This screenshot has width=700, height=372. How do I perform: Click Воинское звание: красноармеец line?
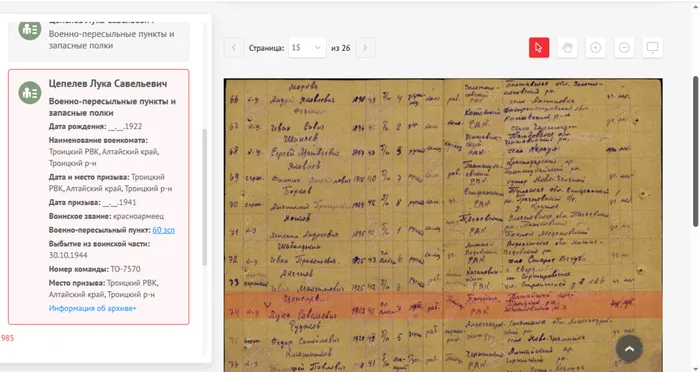coord(106,216)
